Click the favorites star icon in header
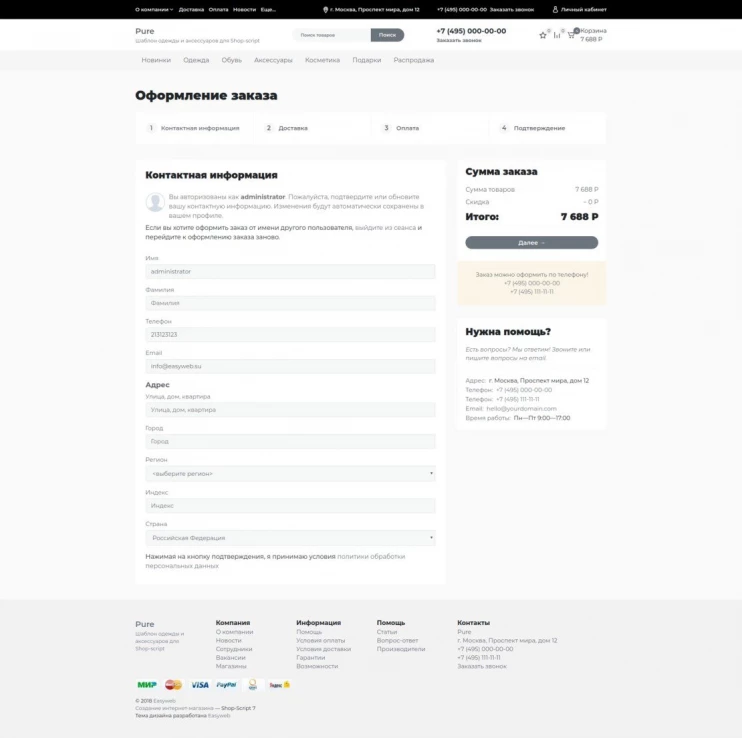The width and height of the screenshot is (742, 738). click(x=543, y=35)
